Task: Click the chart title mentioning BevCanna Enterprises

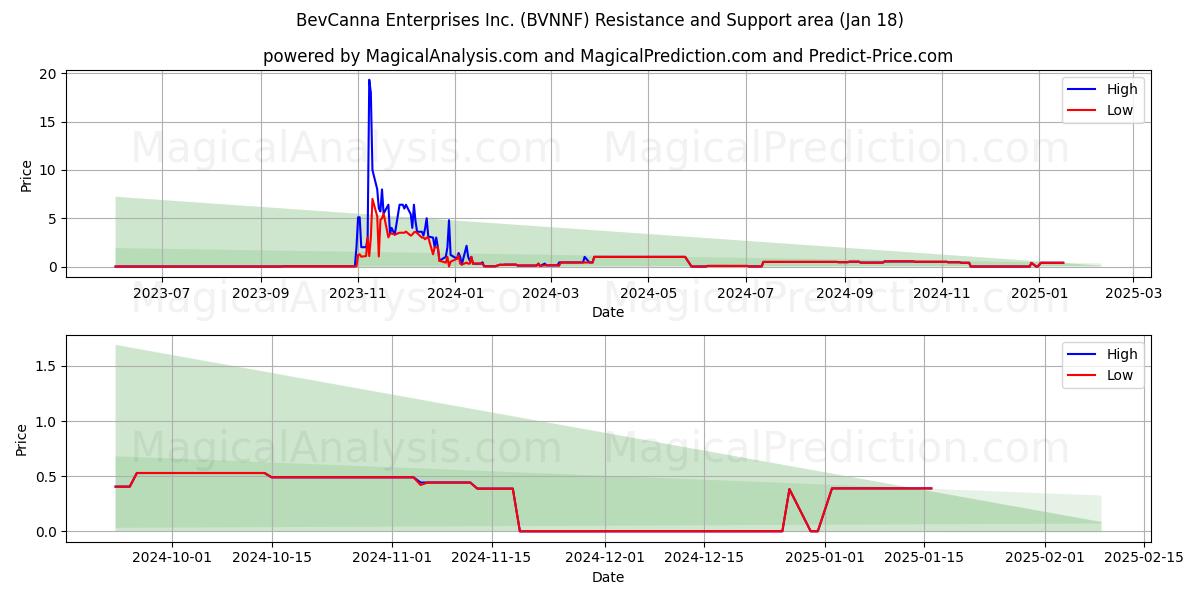Action: coord(600,20)
